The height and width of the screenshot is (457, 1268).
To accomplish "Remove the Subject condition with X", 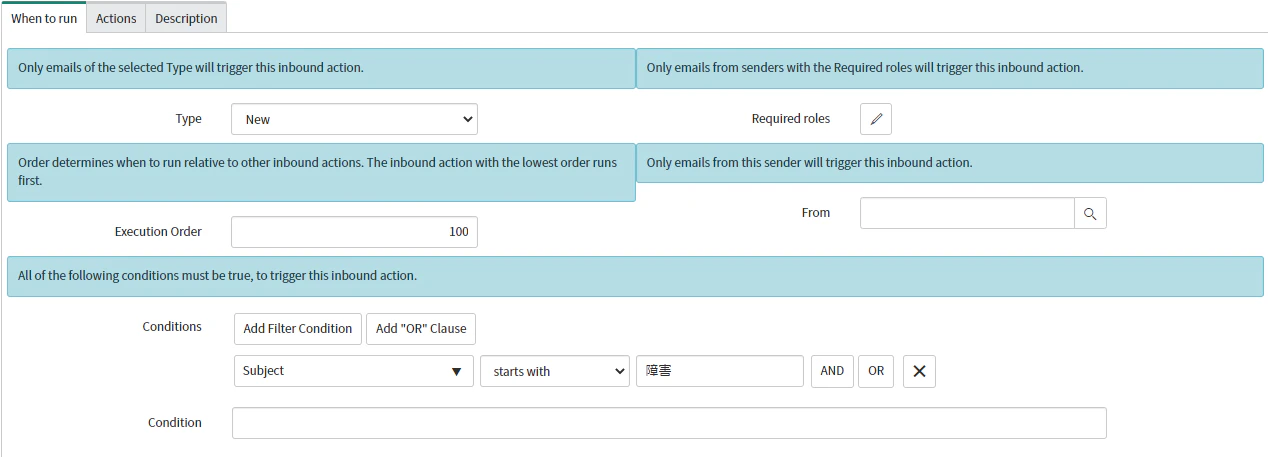I will tap(919, 371).
